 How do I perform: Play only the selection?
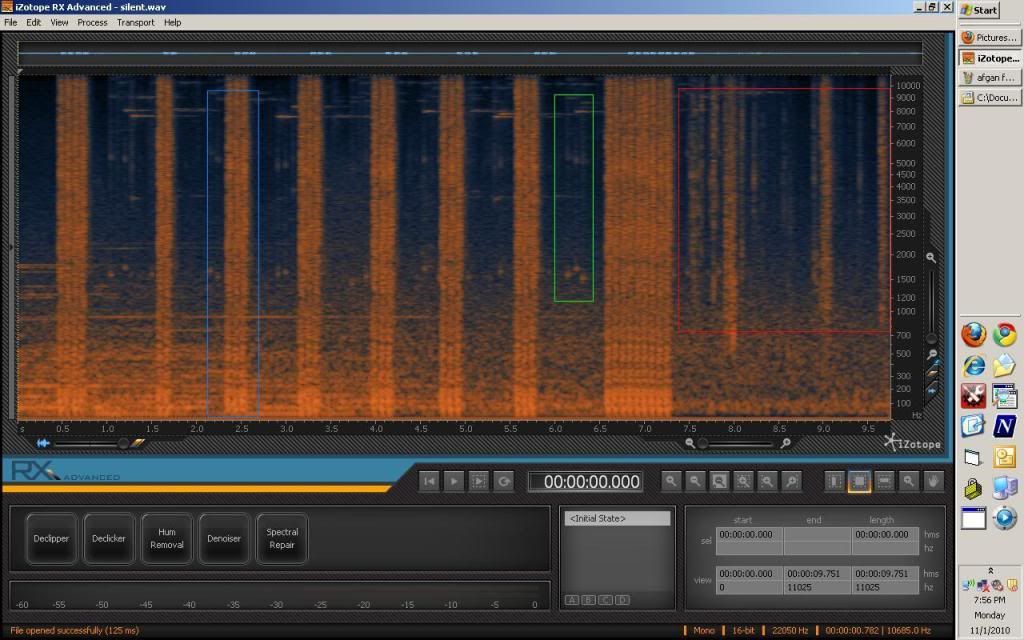[479, 481]
